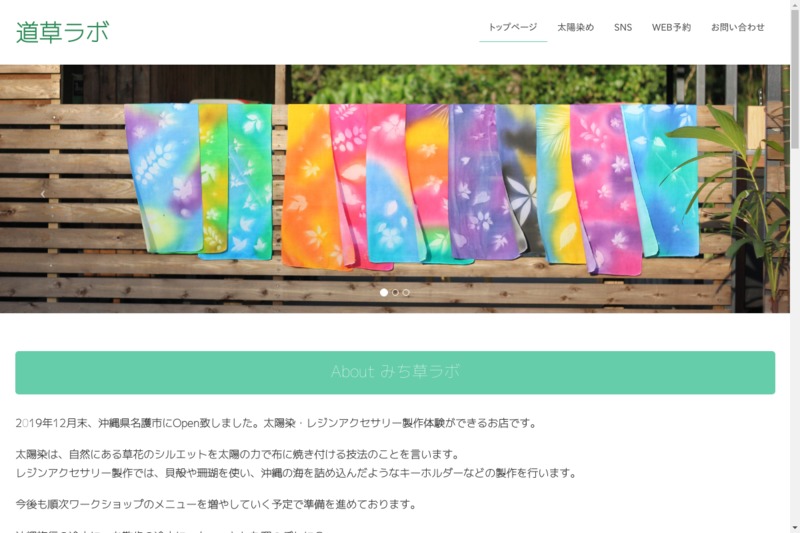The height and width of the screenshot is (533, 800).
Task: Click the sentence starting with 太陽染は、自然にある
Action: [238, 454]
